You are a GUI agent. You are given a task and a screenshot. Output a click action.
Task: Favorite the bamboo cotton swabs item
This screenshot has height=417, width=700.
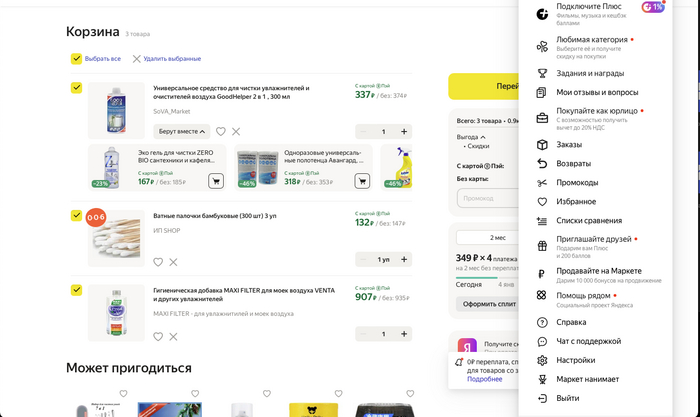tap(158, 262)
